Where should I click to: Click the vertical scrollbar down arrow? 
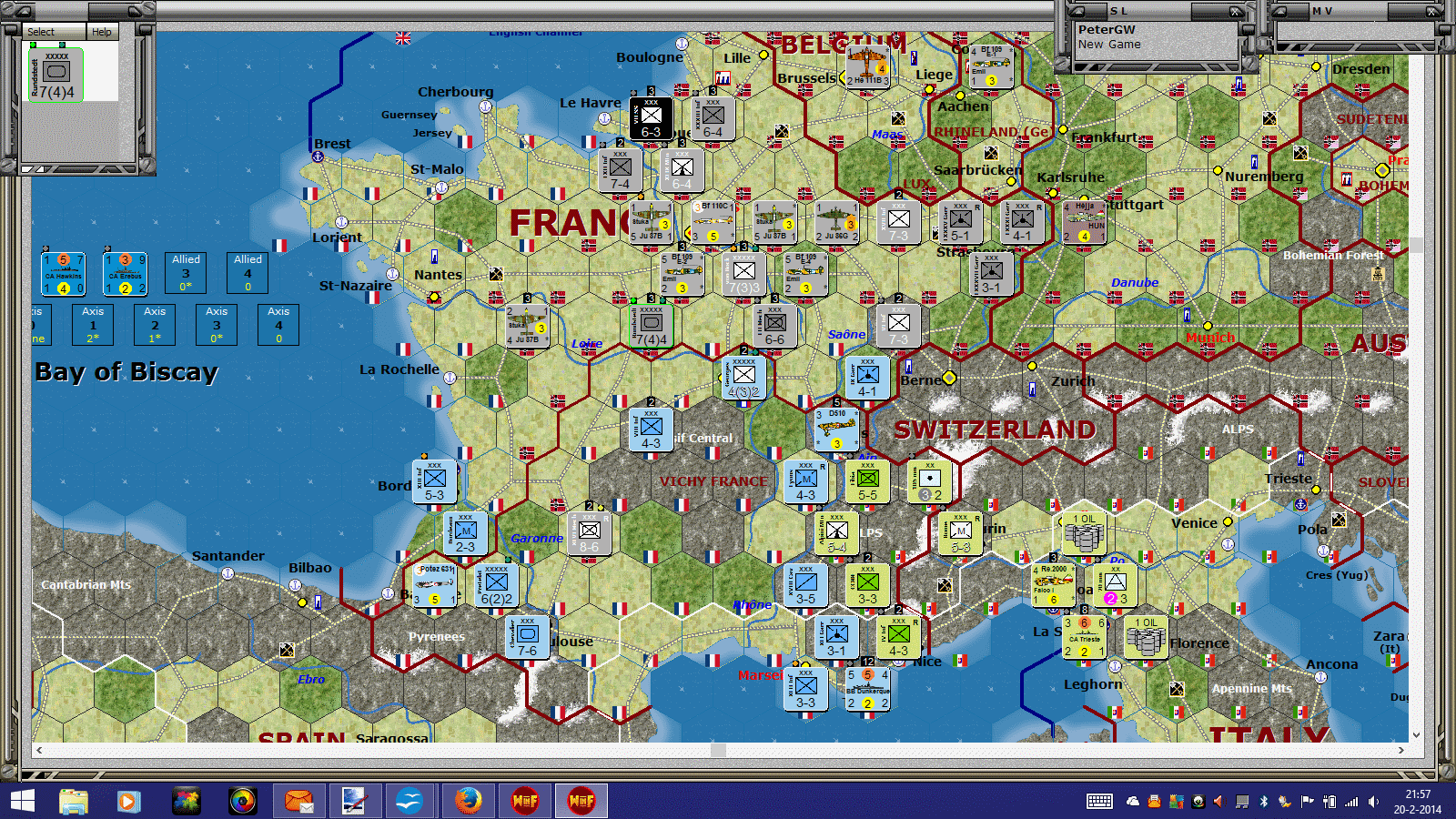point(1416,735)
